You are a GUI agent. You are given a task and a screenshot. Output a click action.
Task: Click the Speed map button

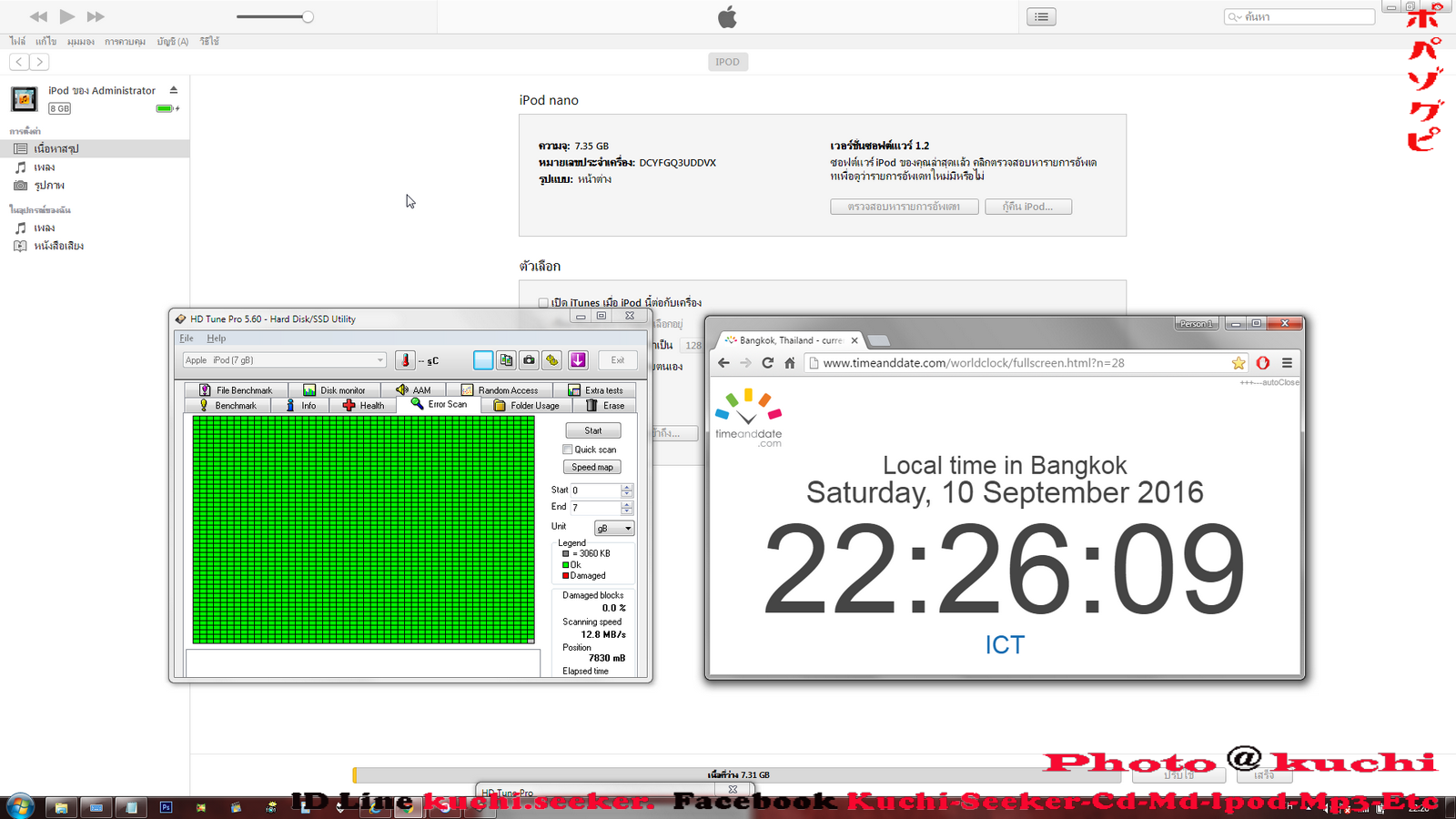592,467
